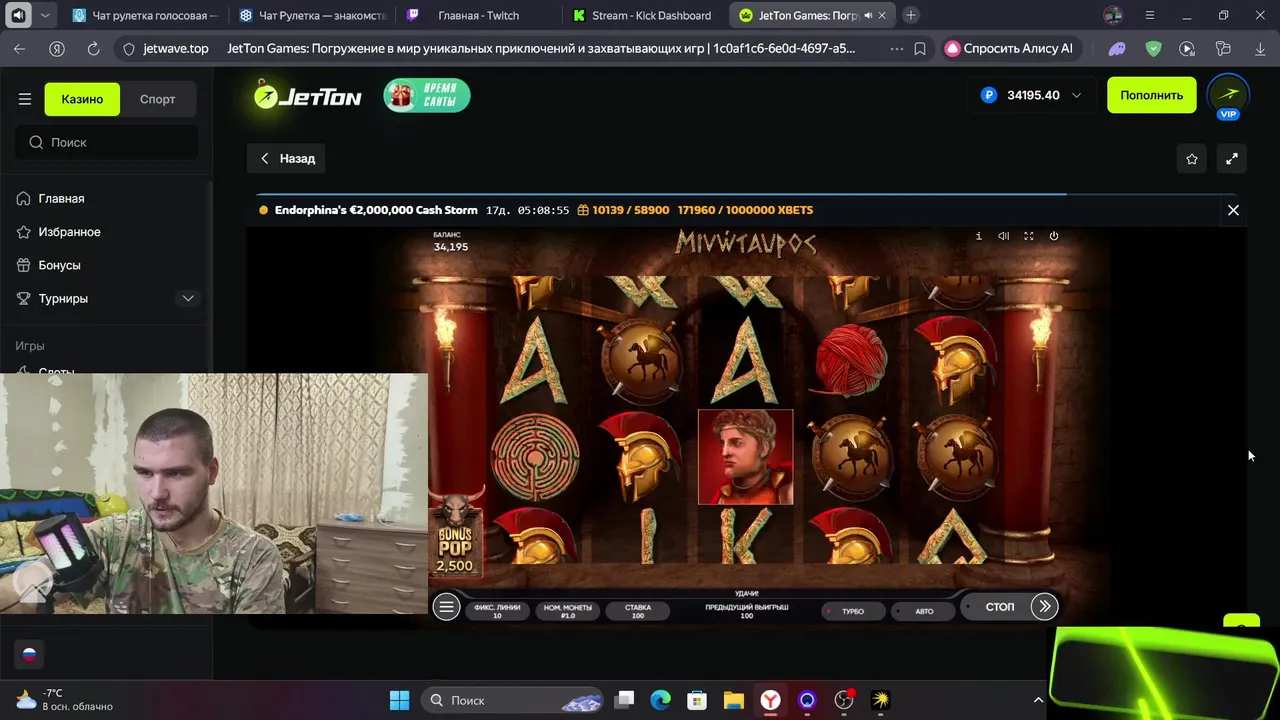
Task: Open the three-dots page menu in address bar
Action: coord(896,48)
